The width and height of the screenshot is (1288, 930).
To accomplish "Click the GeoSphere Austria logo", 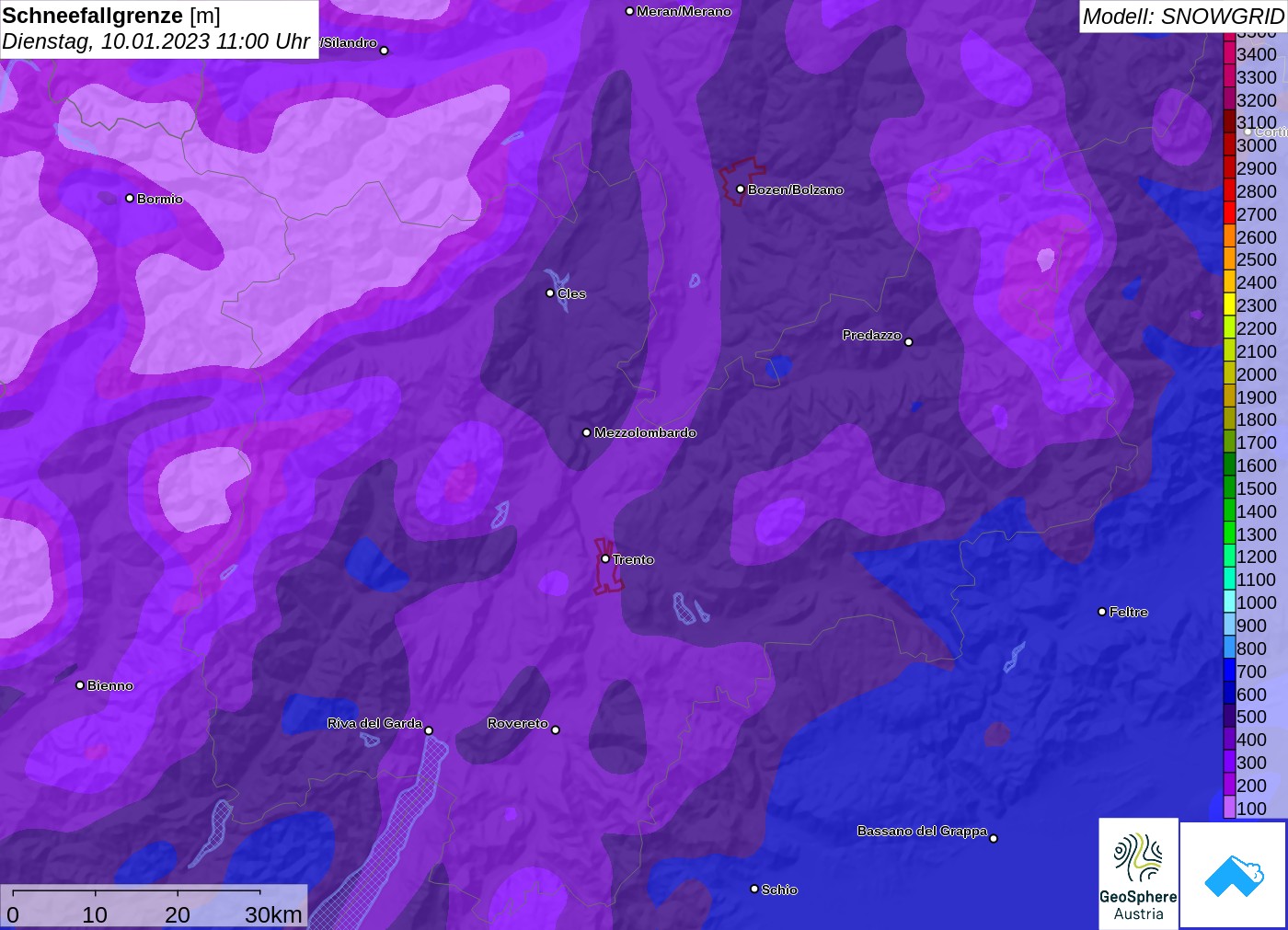I will [1138, 874].
